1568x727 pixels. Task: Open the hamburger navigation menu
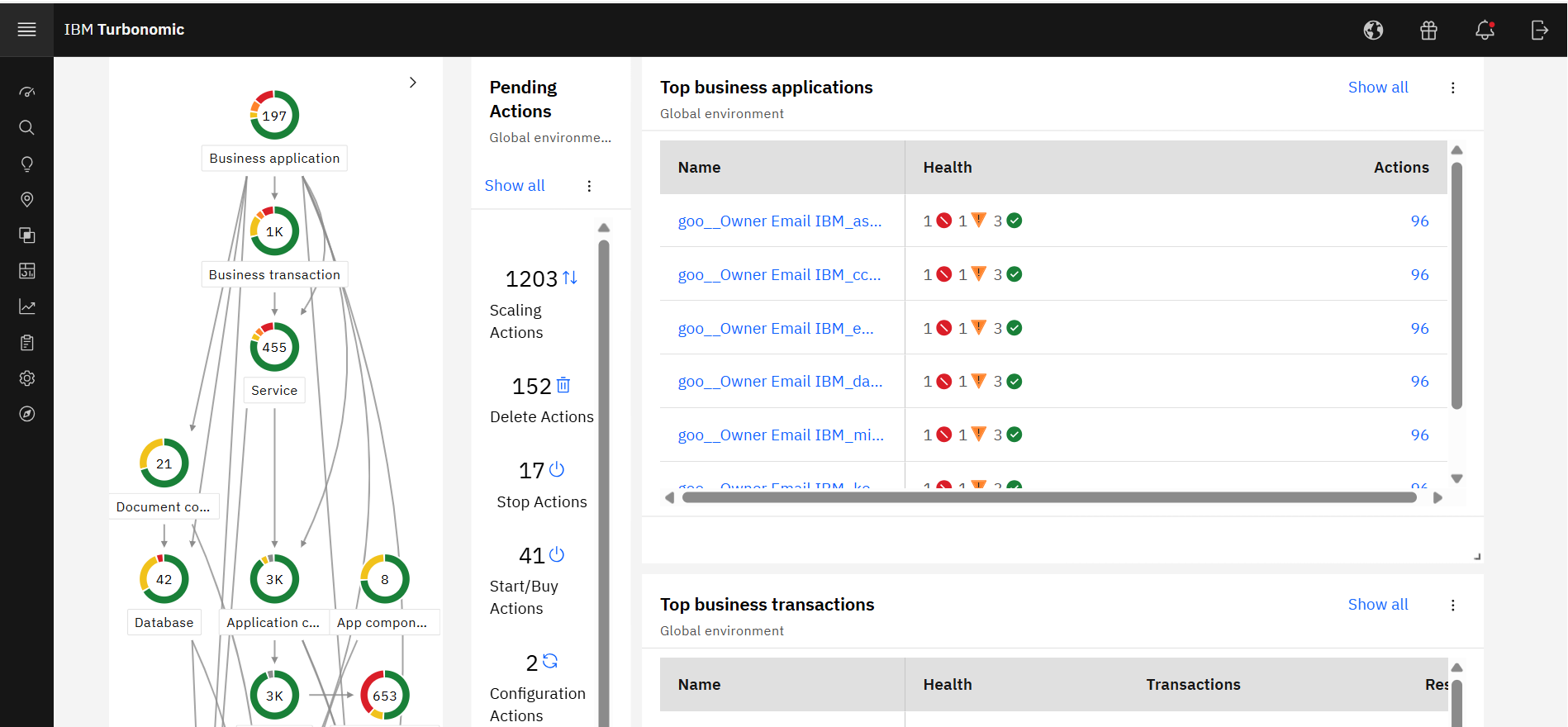[26, 30]
